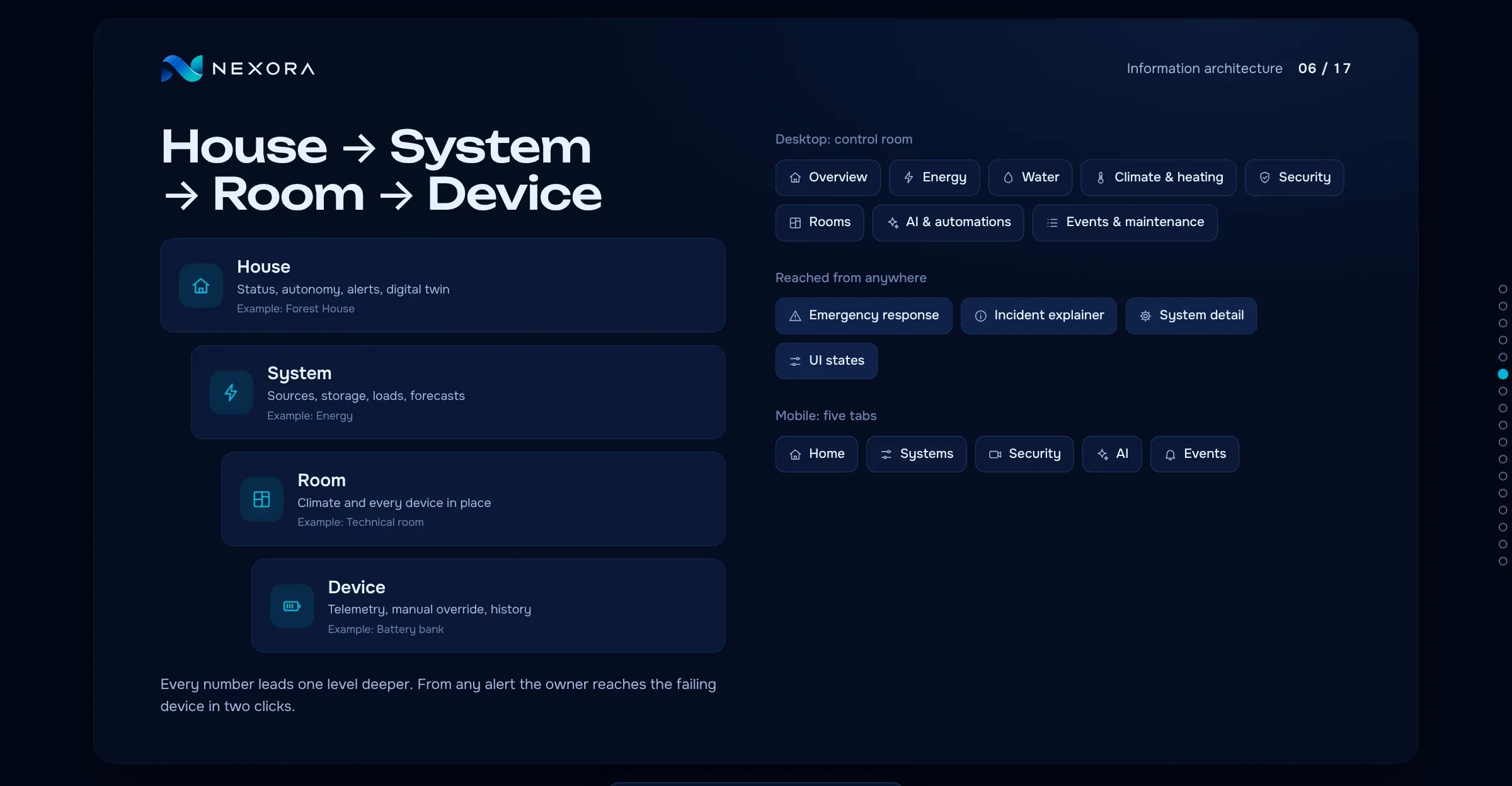
Task: Click the 'Reached from anywhere' label
Action: [850, 278]
